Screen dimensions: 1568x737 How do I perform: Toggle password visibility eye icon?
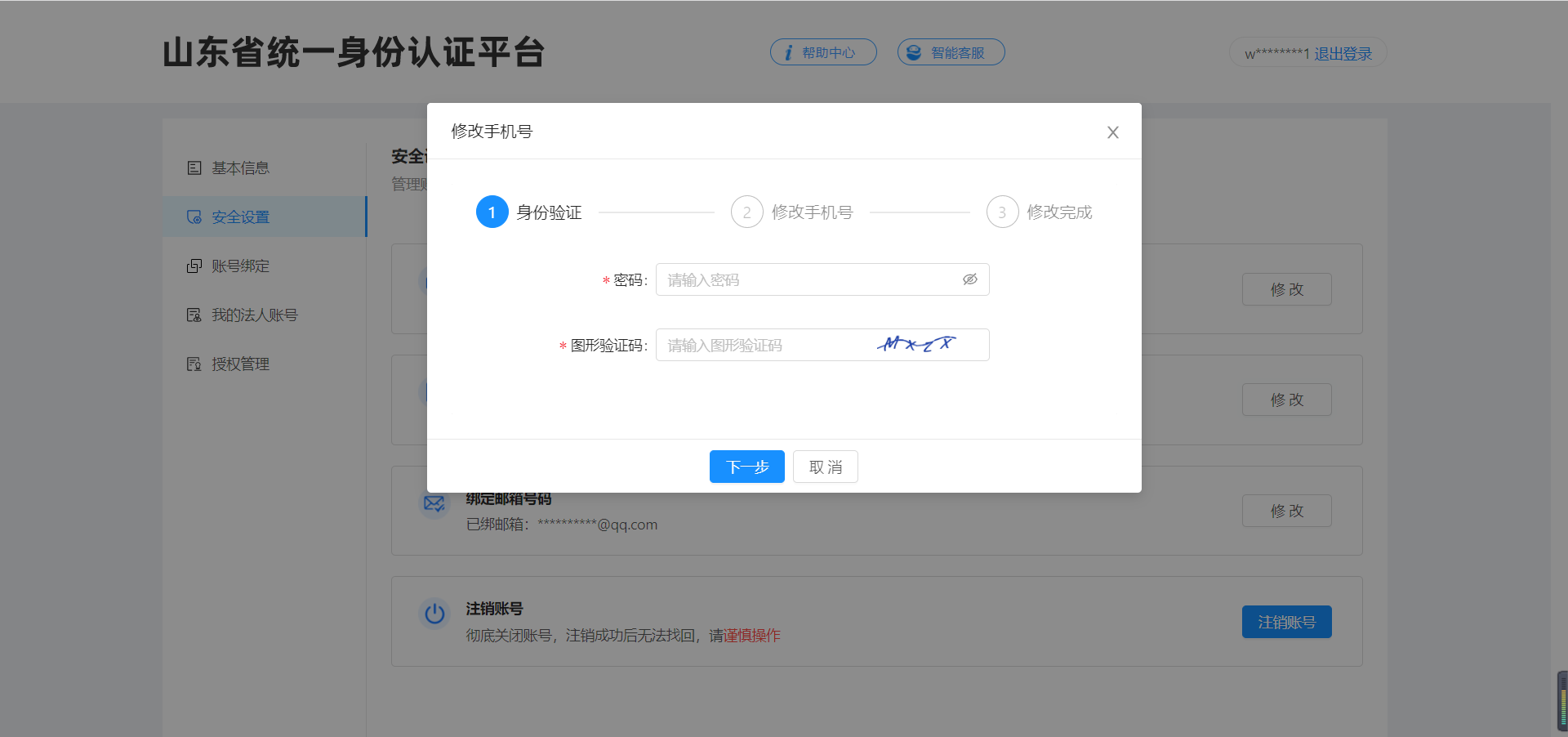969,279
